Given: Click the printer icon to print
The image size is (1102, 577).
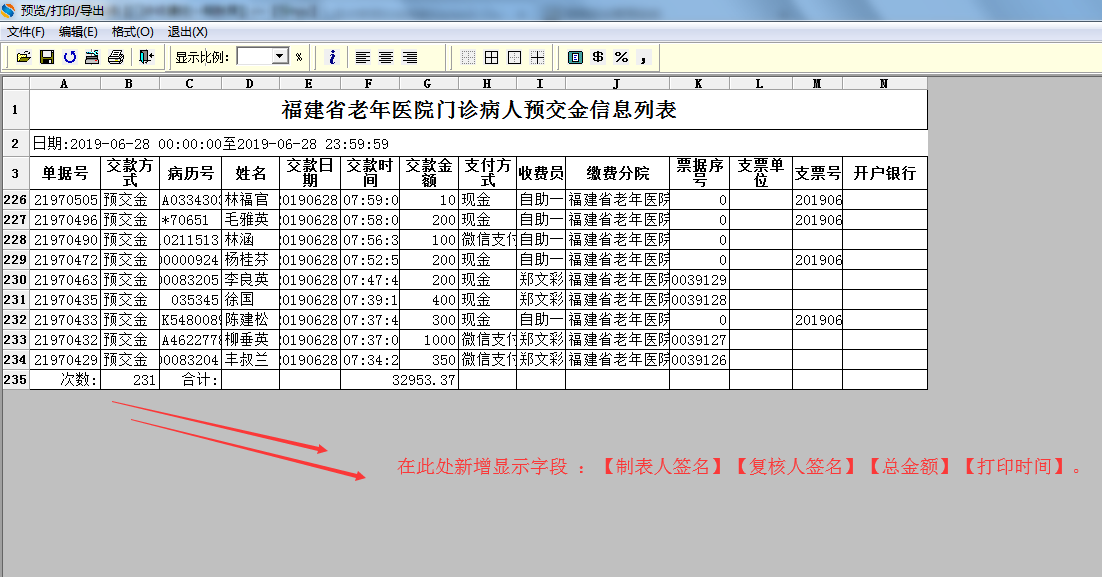Looking at the screenshot, I should coord(116,58).
